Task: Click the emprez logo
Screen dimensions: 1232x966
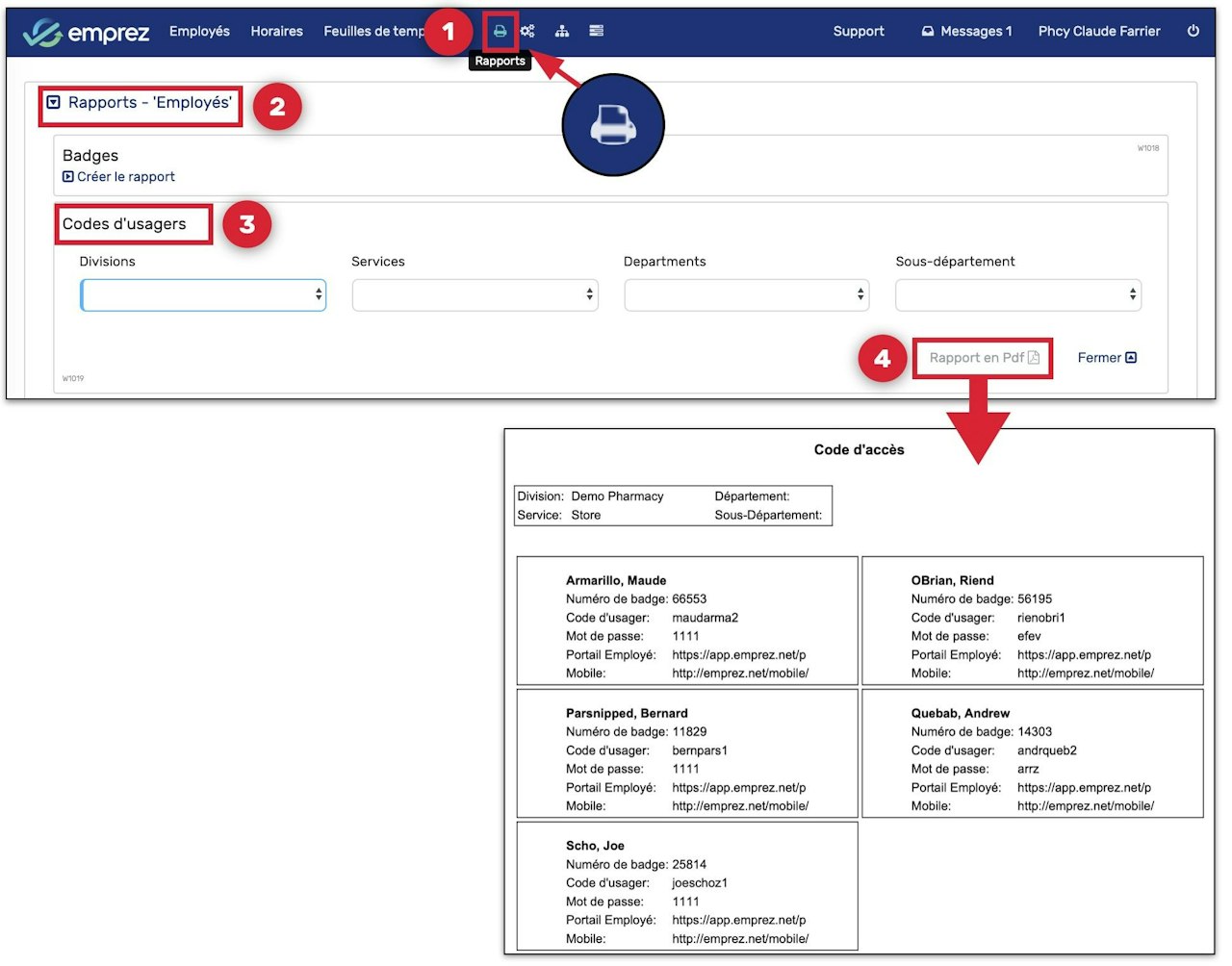Action: pos(87,32)
